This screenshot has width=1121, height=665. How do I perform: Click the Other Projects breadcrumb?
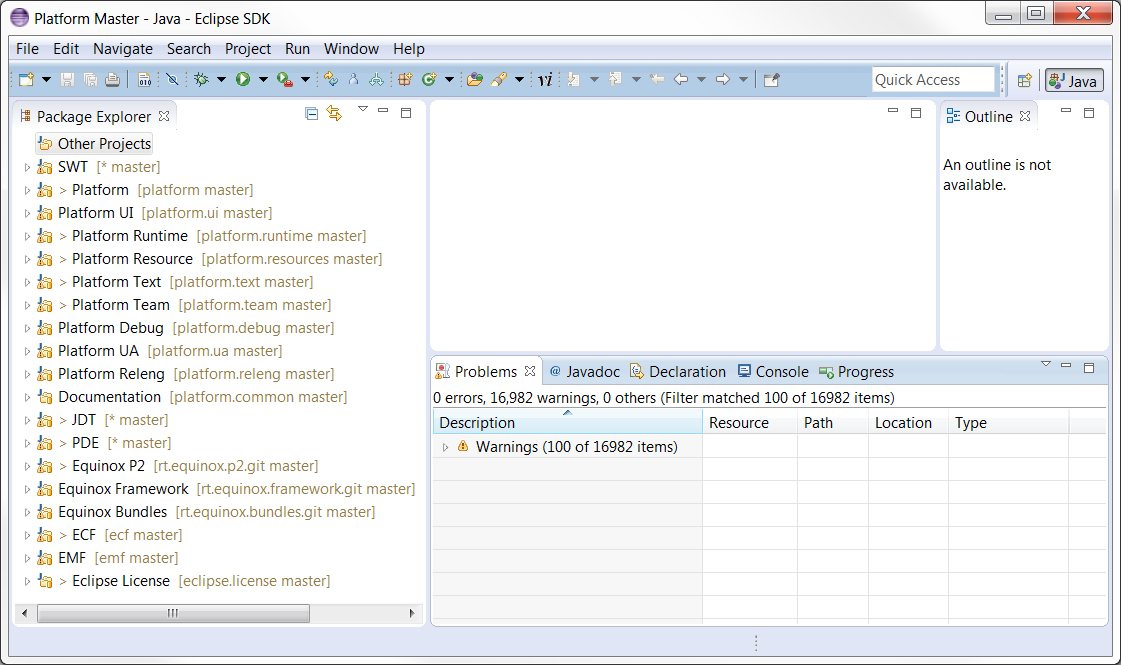pyautogui.click(x=94, y=144)
